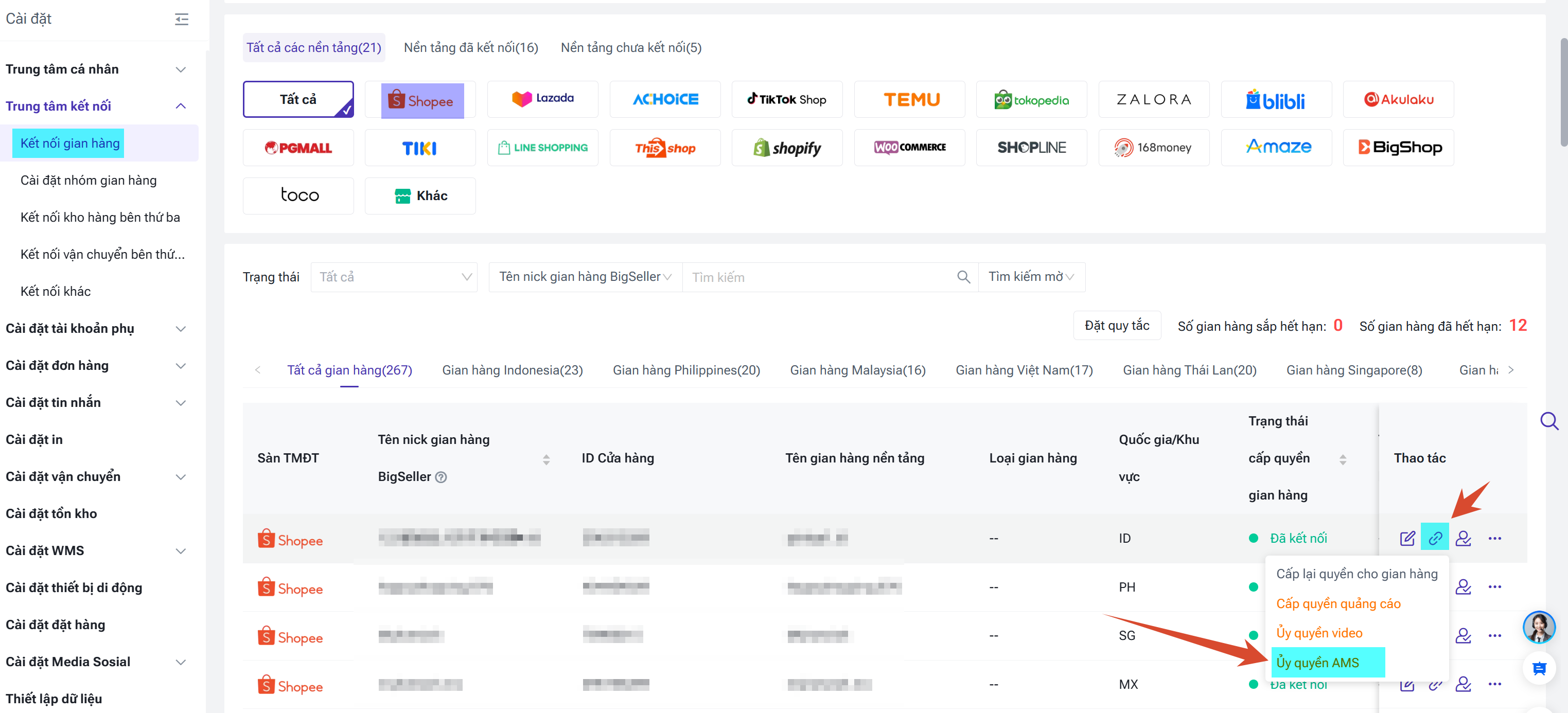The width and height of the screenshot is (1568, 713).
Task: Select the BigShop platform filter
Action: (1398, 148)
